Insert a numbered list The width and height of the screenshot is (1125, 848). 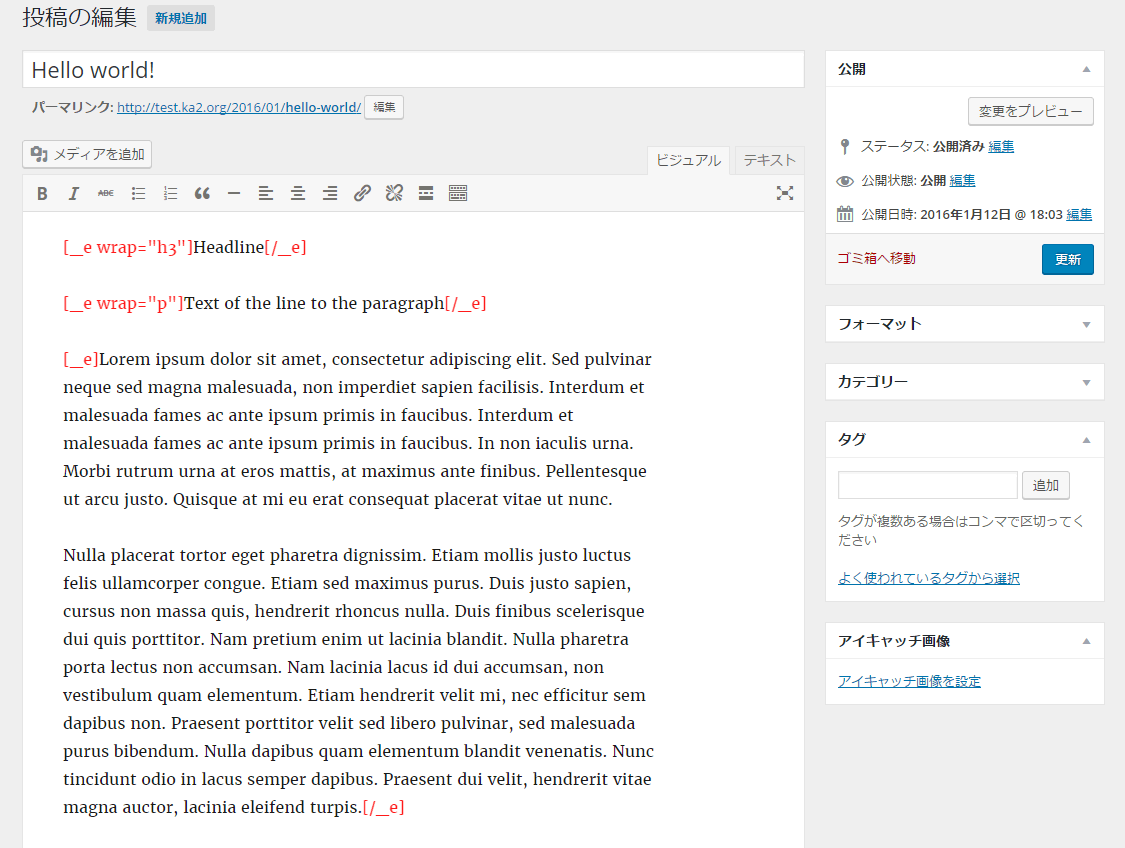coord(170,194)
